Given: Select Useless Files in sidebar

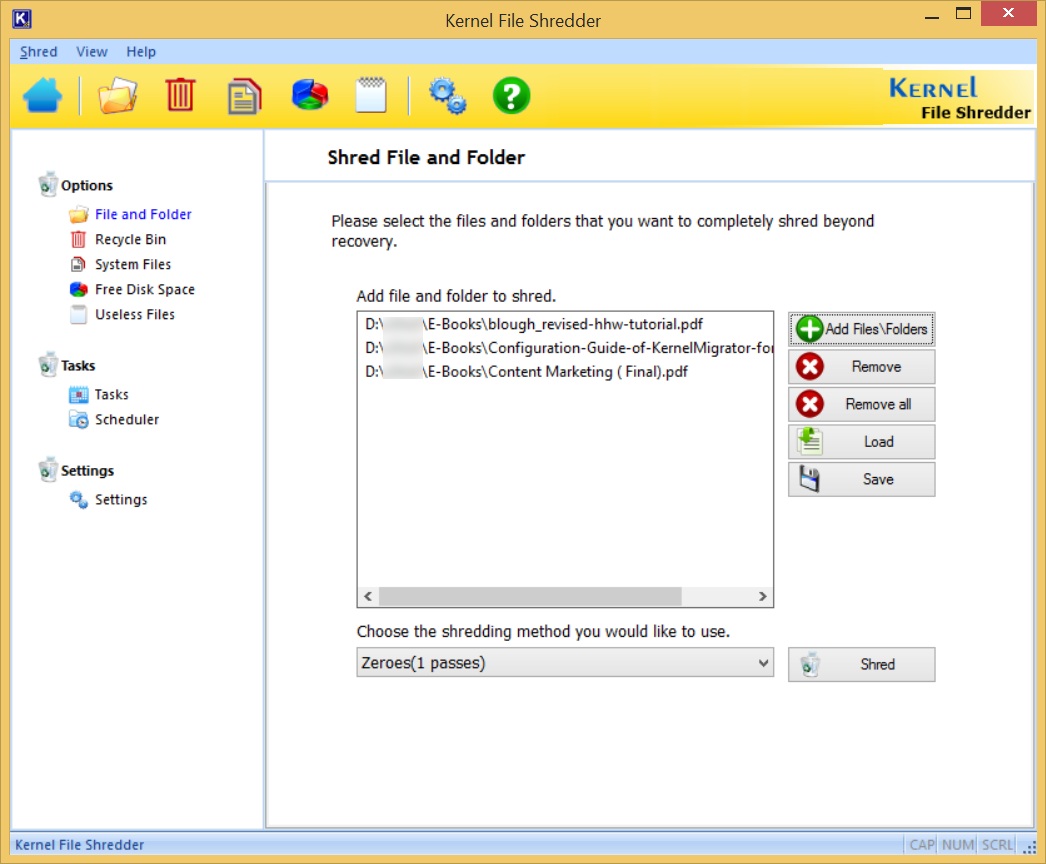Looking at the screenshot, I should tap(135, 314).
